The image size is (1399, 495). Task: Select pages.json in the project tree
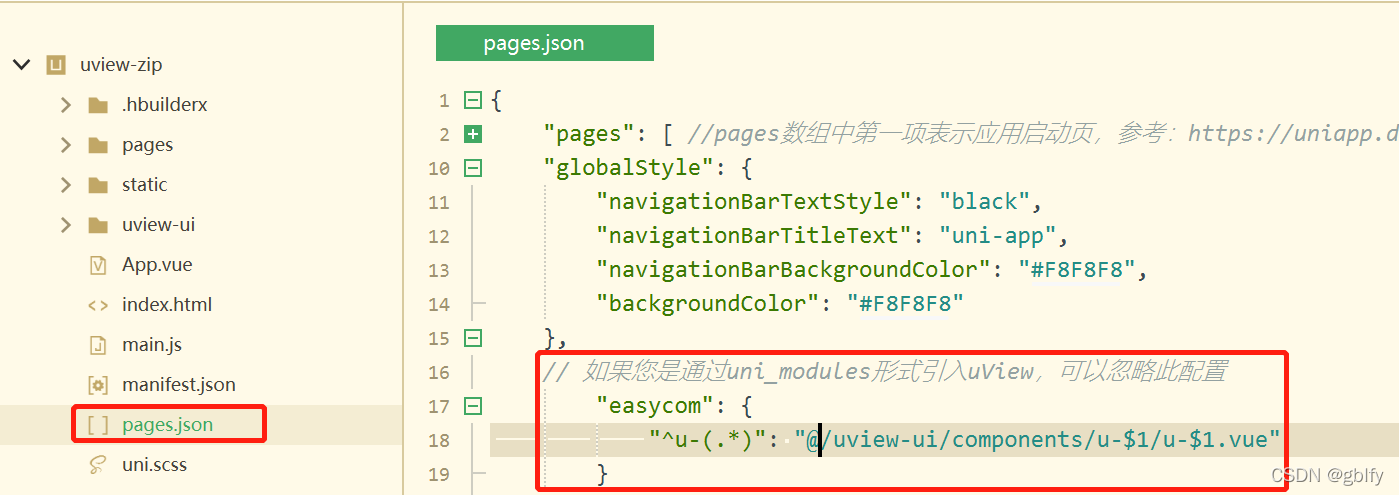click(168, 425)
